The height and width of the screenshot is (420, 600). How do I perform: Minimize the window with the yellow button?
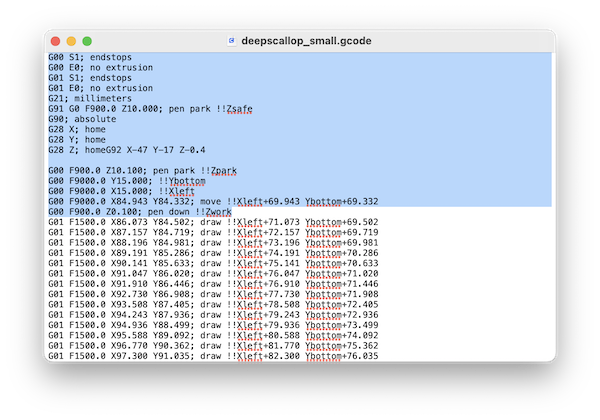click(71, 41)
